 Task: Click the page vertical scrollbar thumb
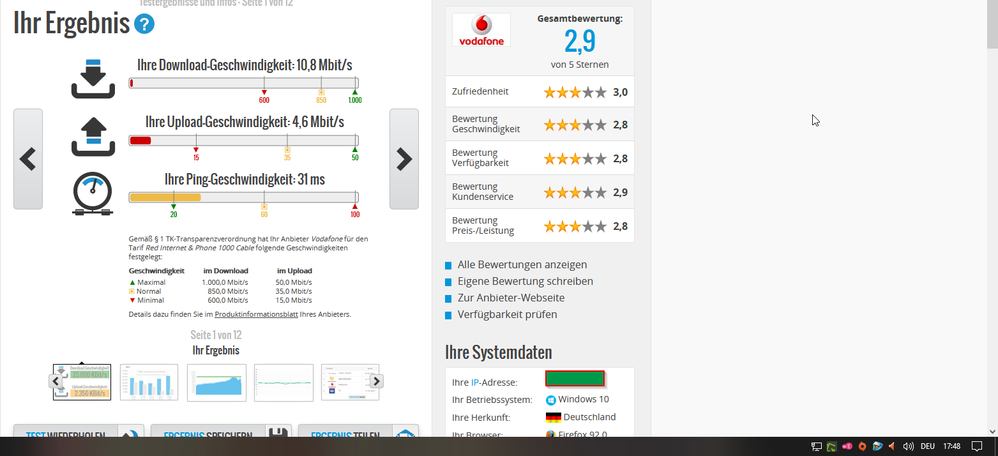point(992,24)
